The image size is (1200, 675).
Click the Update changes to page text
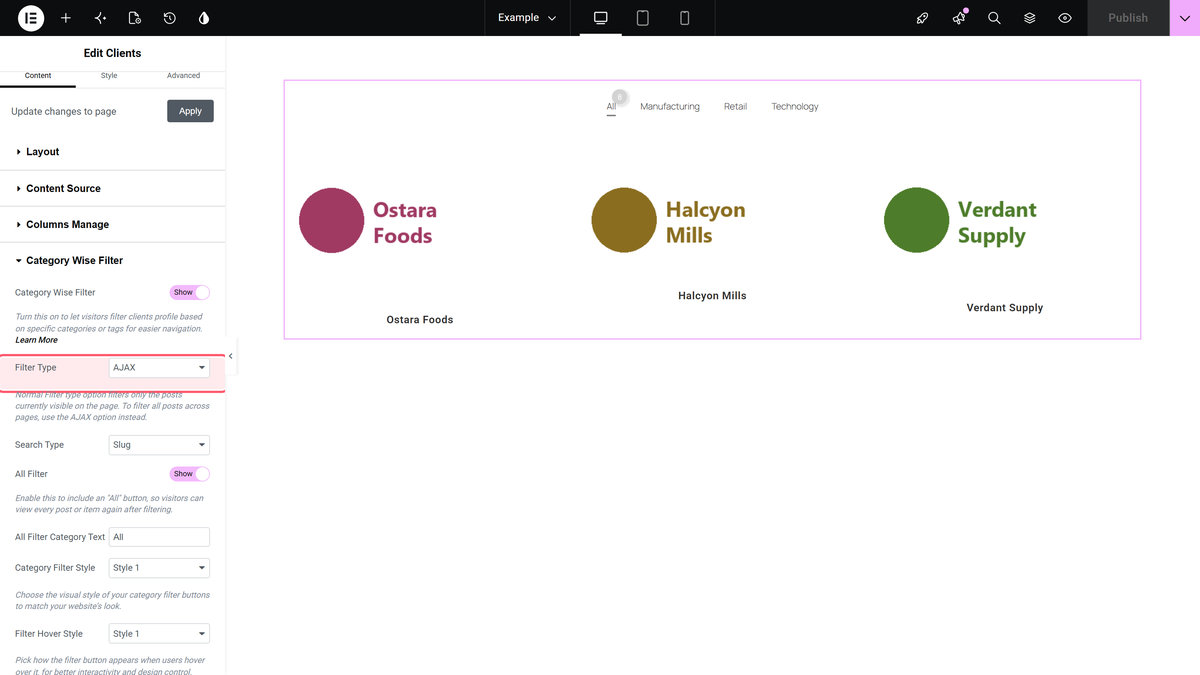64,112
